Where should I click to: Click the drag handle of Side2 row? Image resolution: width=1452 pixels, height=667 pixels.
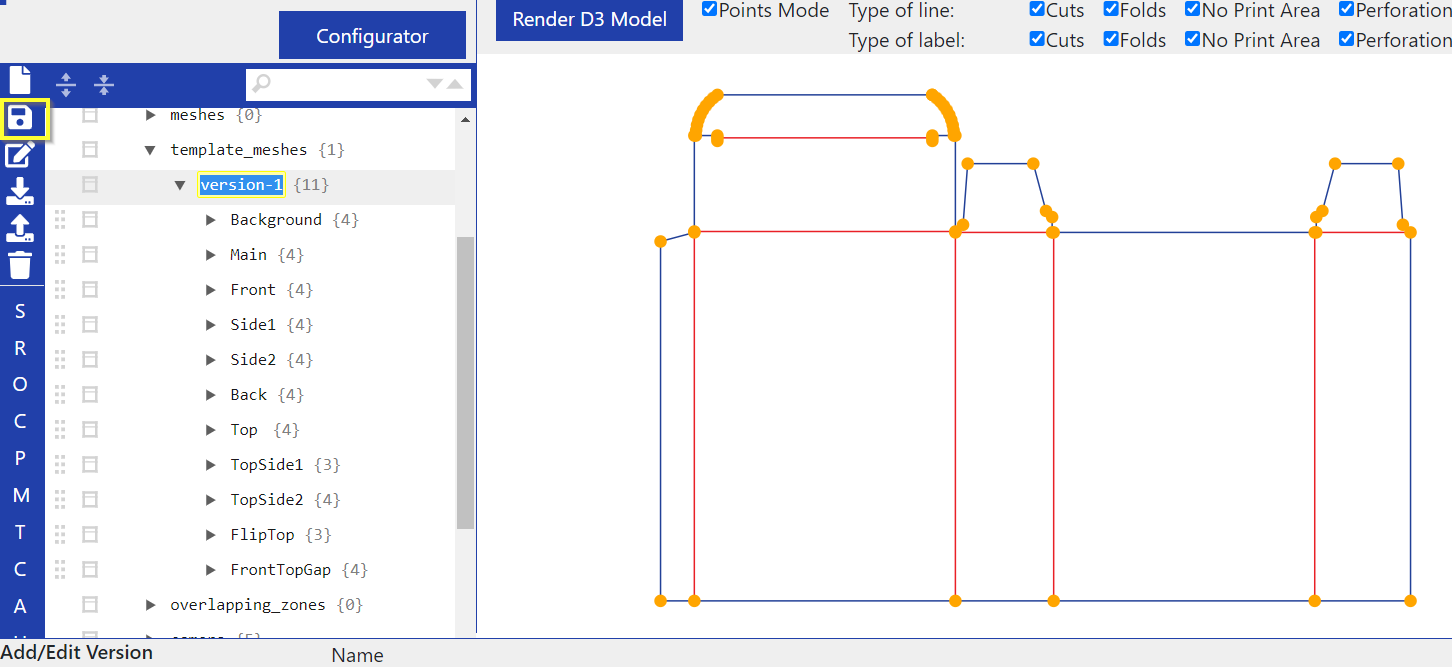point(60,360)
